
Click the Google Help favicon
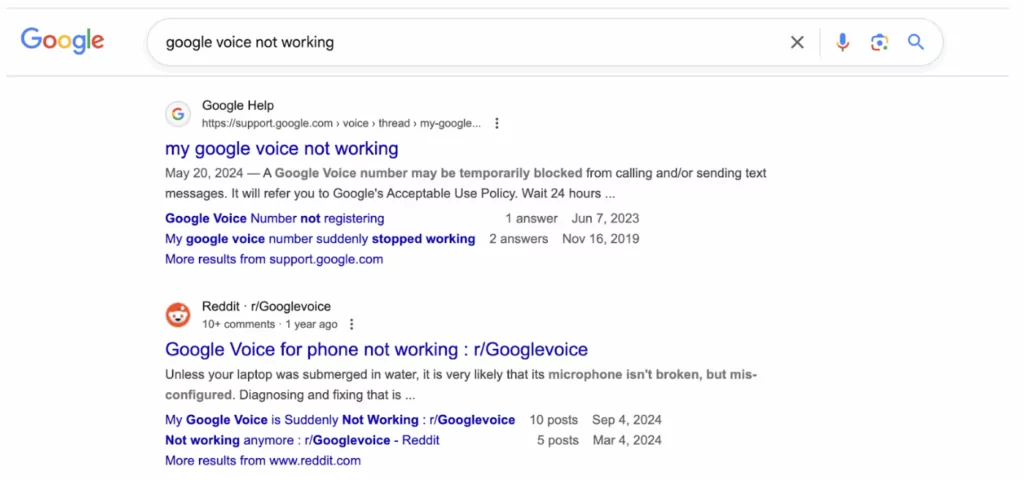click(x=178, y=114)
